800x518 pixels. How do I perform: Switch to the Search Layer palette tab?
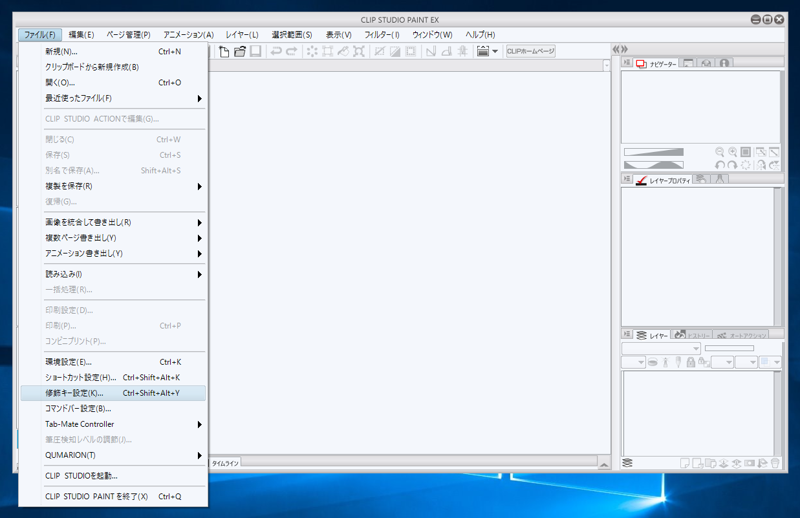pyautogui.click(x=701, y=179)
